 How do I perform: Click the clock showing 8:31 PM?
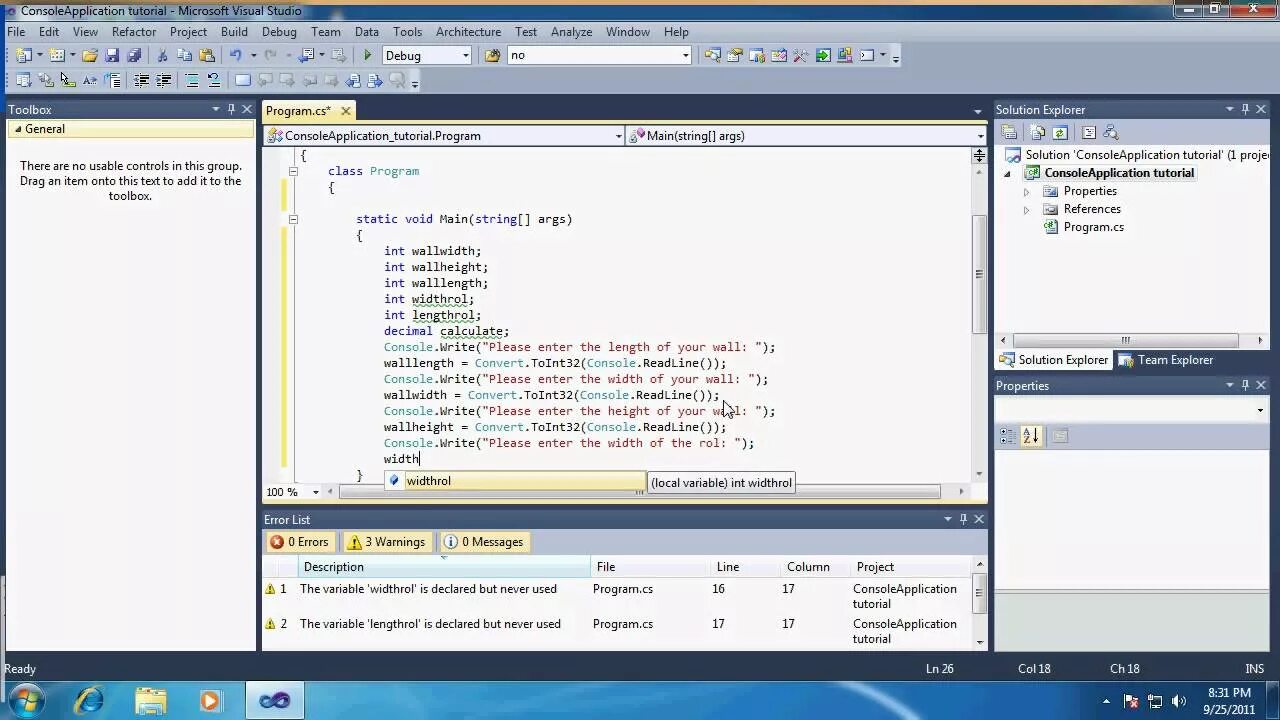(x=1229, y=692)
